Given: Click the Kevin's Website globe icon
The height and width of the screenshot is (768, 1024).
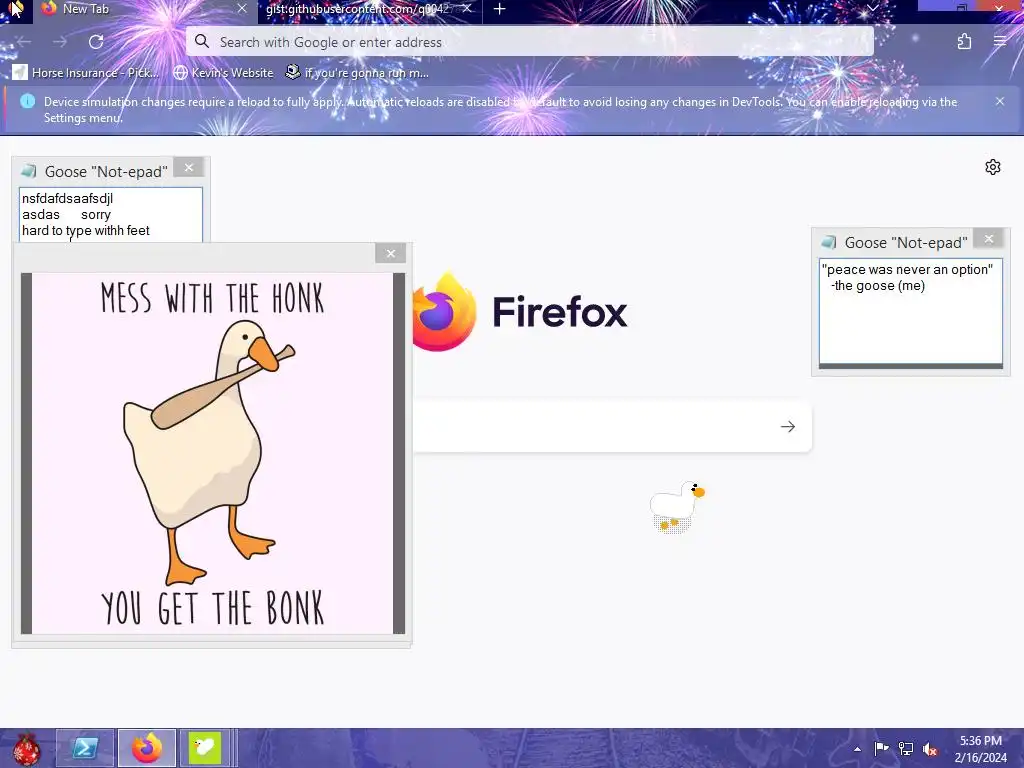Looking at the screenshot, I should coord(180,72).
